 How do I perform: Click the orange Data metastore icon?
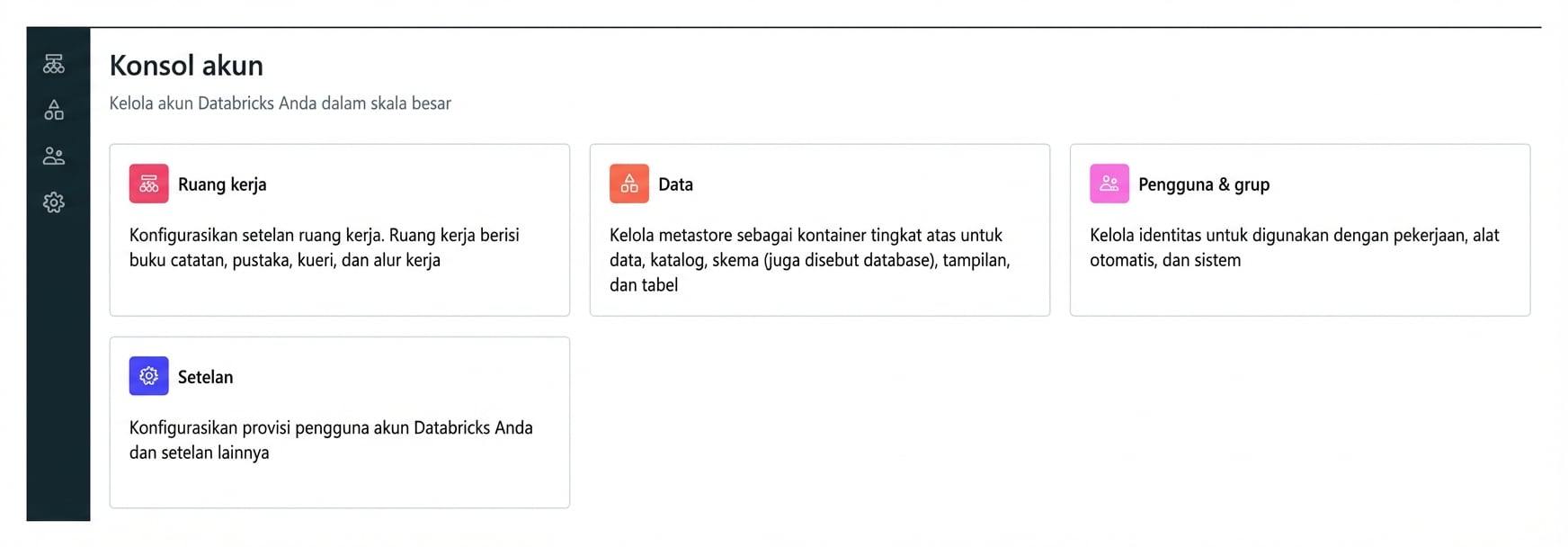pos(628,184)
